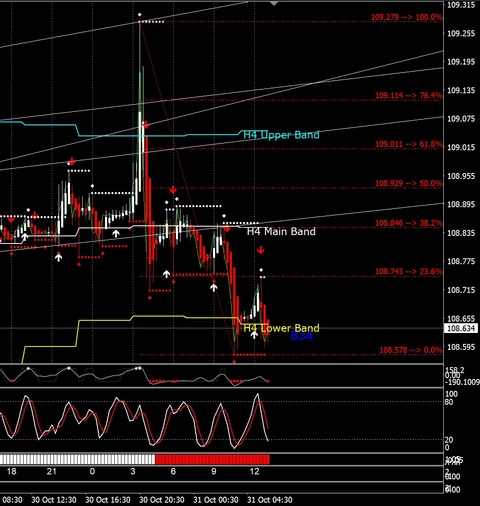The width and height of the screenshot is (480, 506).
Task: Select the 108.929 --> 50.0% Fibonacci level
Action: (409, 183)
